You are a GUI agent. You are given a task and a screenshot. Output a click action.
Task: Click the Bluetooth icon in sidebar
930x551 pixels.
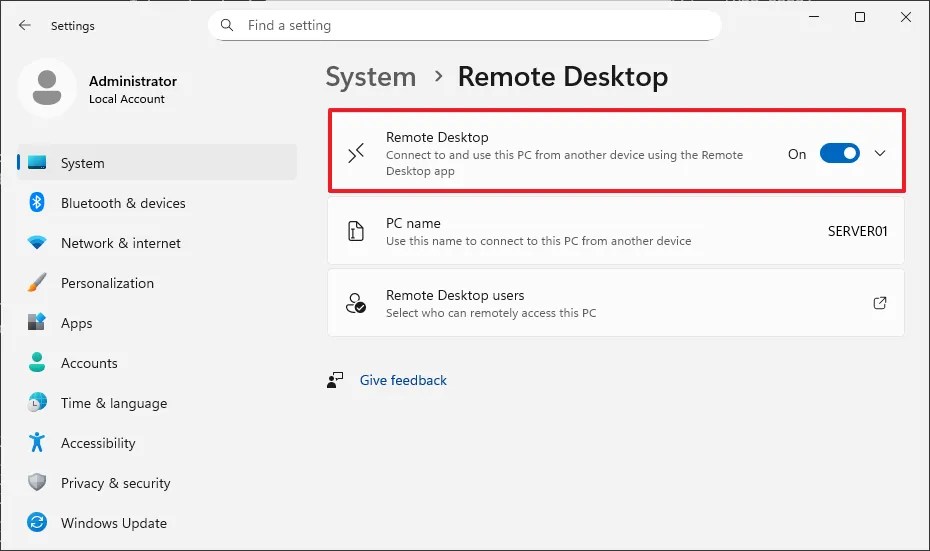click(x=37, y=202)
